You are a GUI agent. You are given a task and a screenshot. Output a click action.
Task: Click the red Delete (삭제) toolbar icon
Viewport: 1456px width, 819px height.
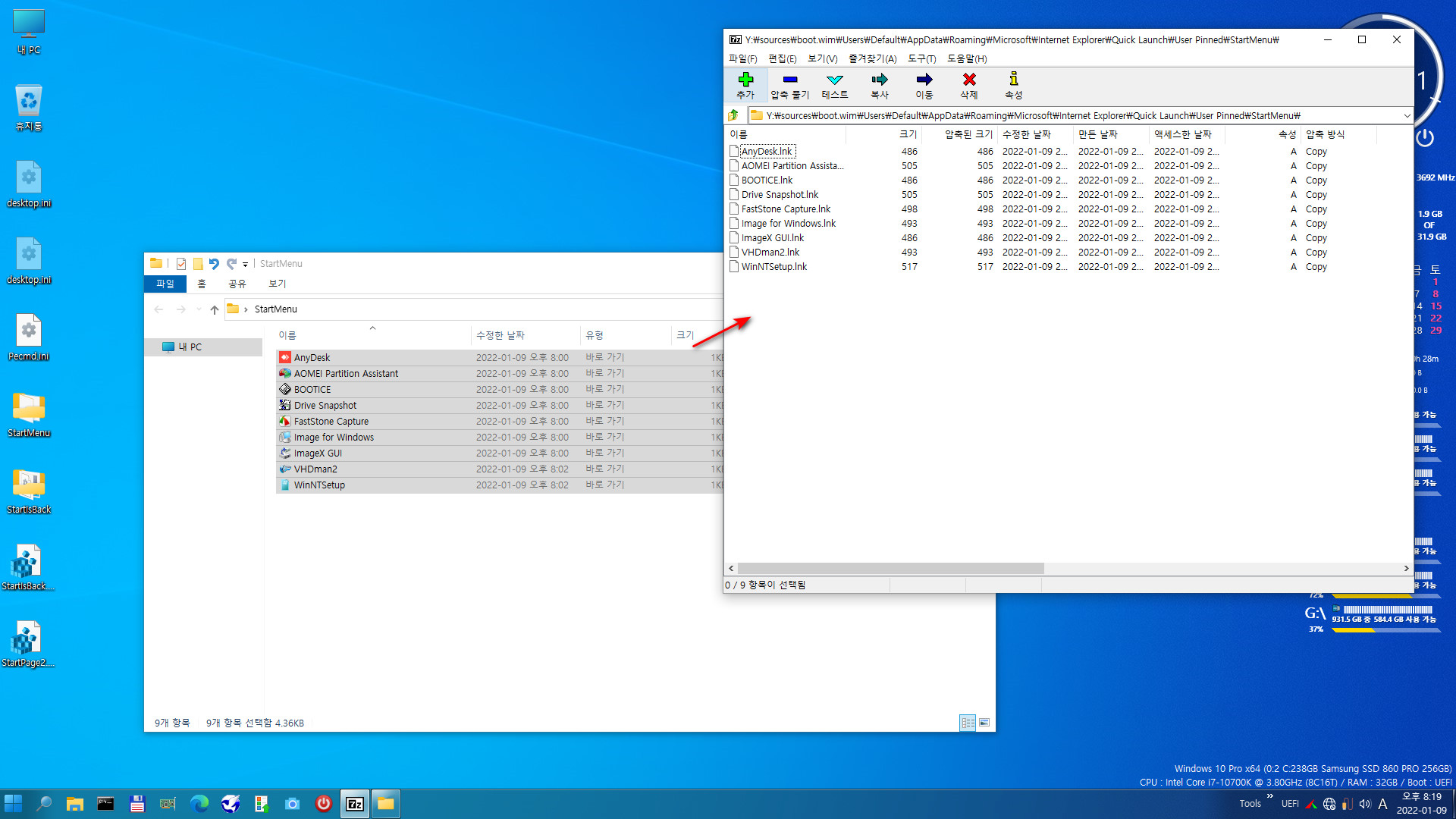(x=968, y=85)
